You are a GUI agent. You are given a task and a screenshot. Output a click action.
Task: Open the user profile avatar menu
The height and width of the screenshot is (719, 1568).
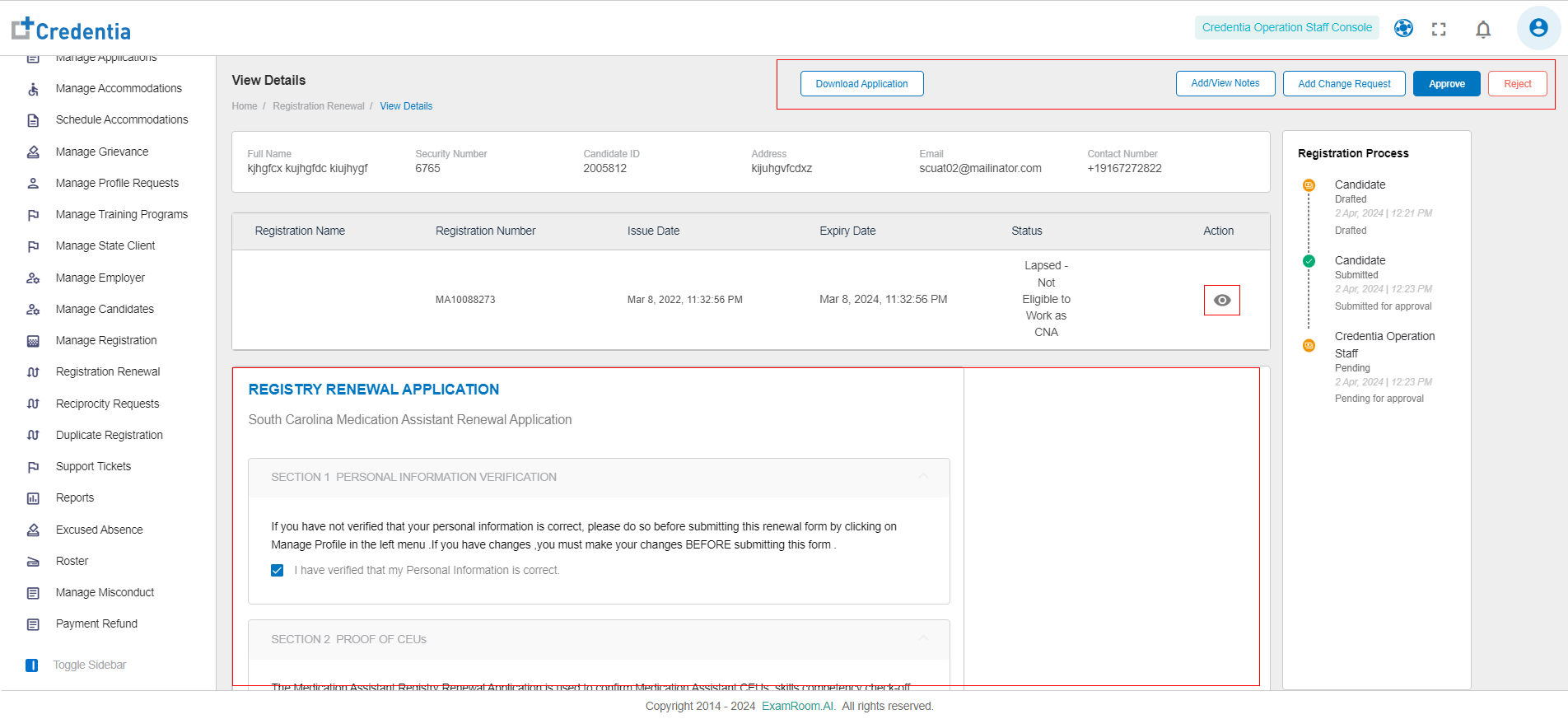1538,28
